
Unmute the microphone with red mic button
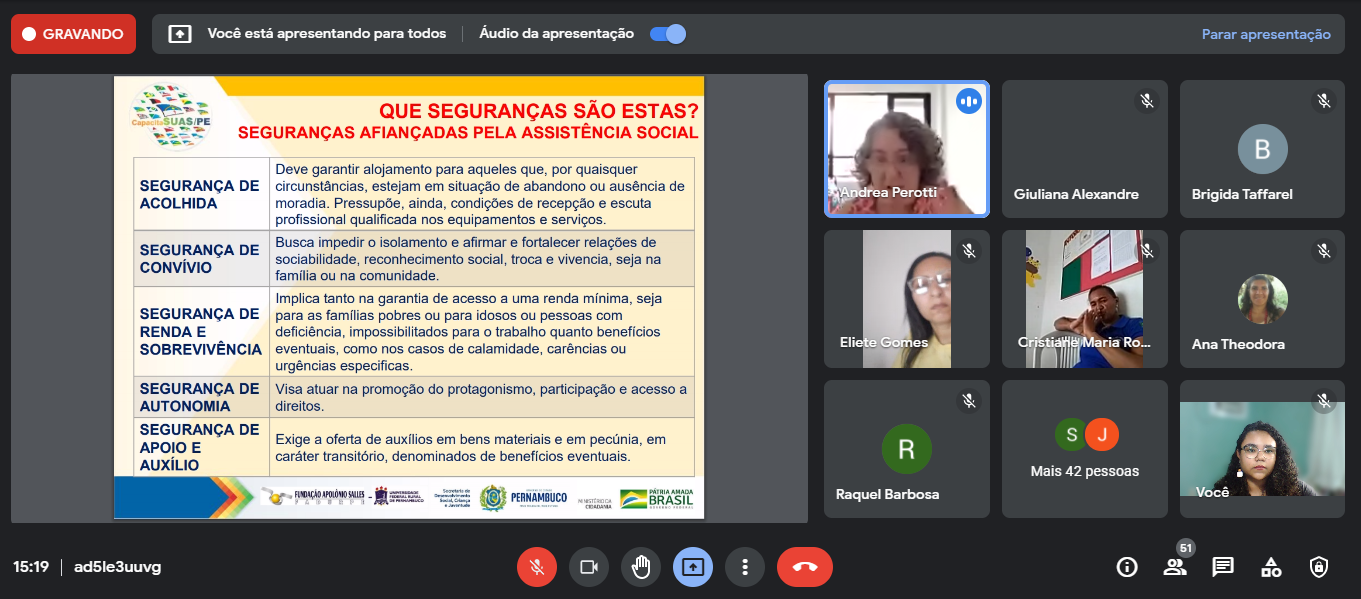pyautogui.click(x=537, y=567)
